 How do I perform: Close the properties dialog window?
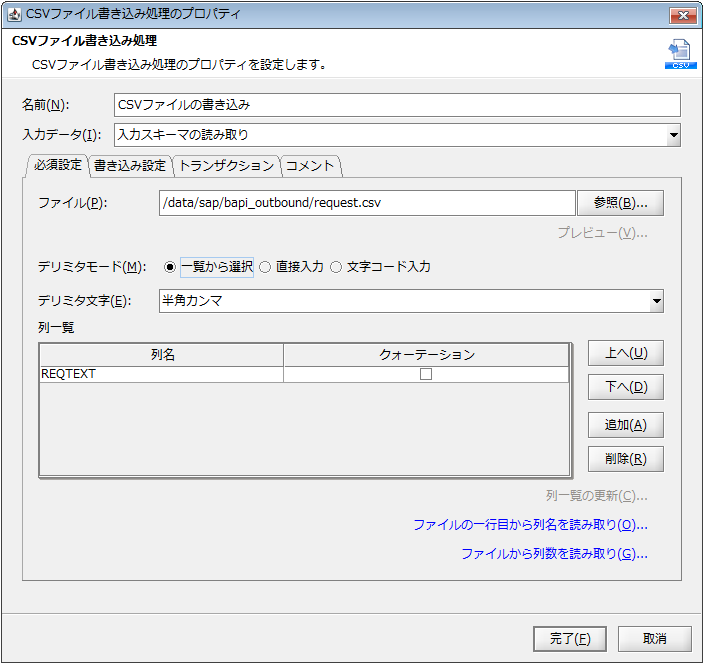(683, 16)
